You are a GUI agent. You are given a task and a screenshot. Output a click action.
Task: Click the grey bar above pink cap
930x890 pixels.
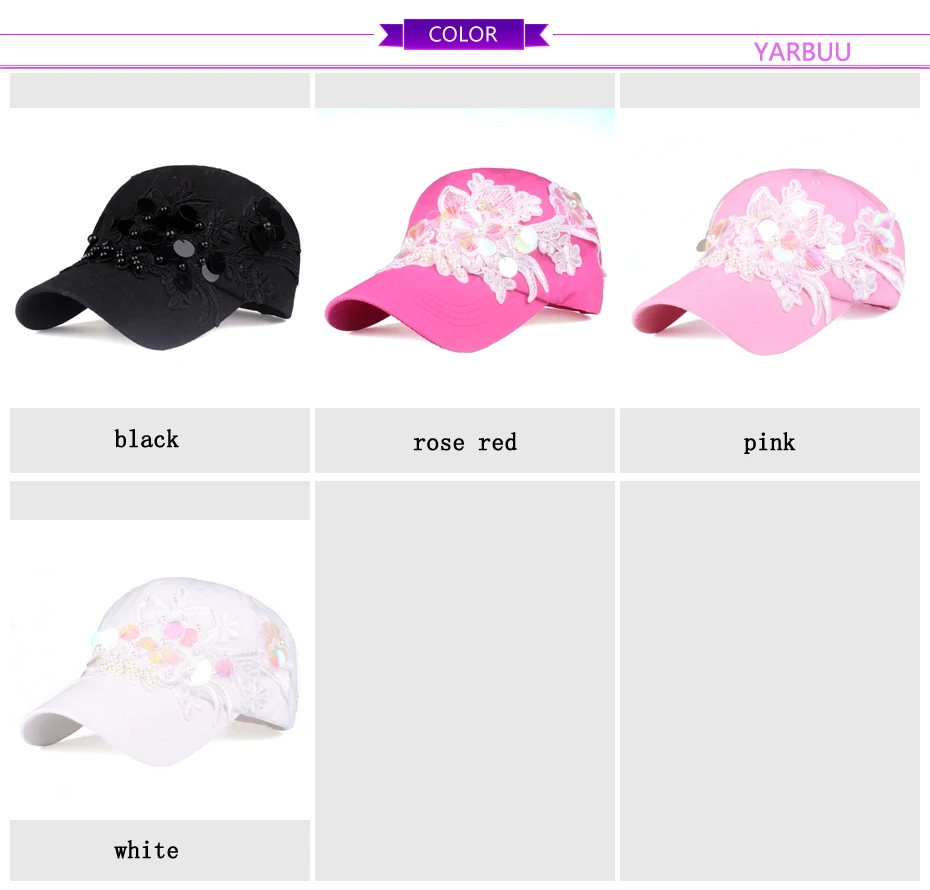coord(769,91)
